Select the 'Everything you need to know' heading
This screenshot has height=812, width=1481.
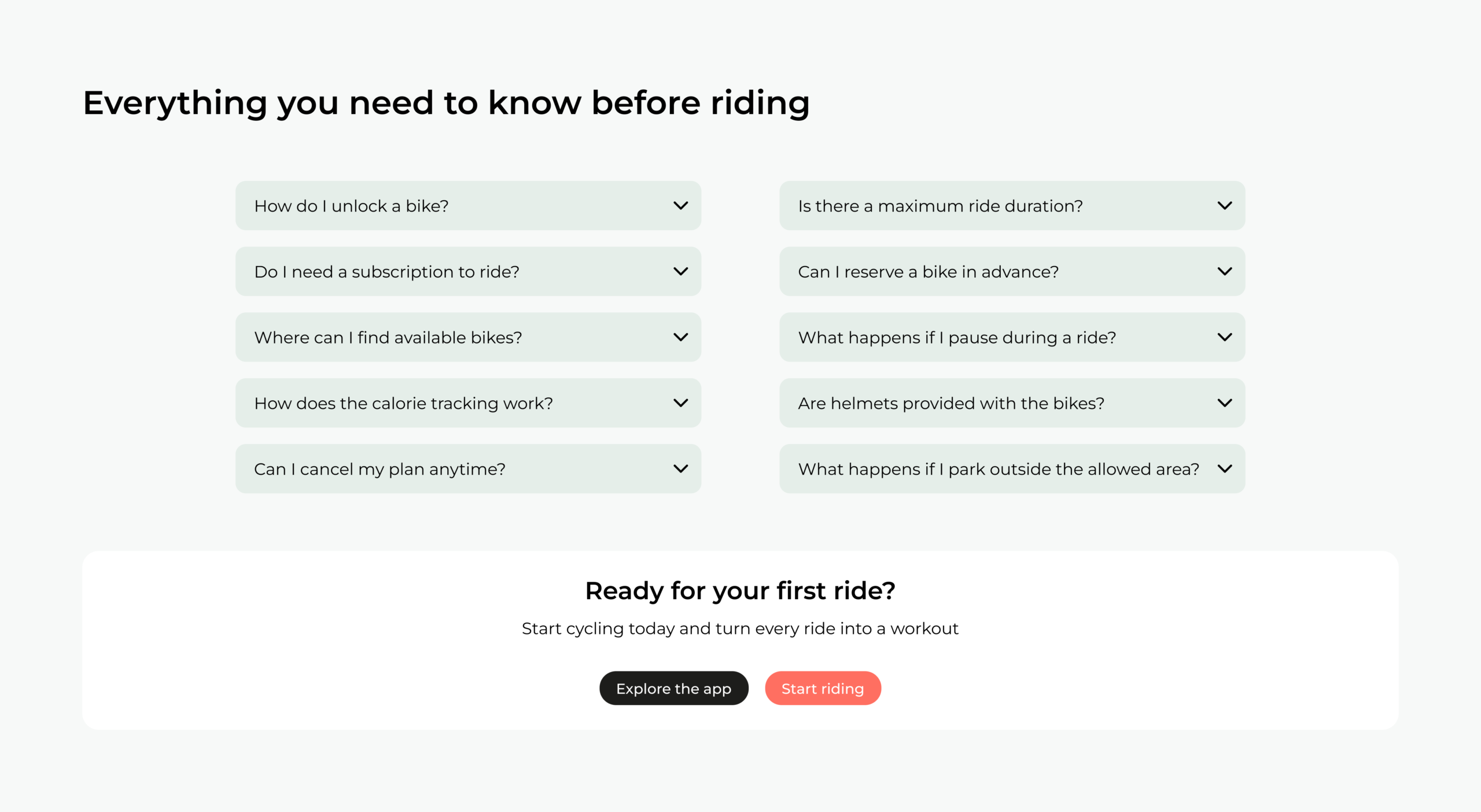pos(445,104)
